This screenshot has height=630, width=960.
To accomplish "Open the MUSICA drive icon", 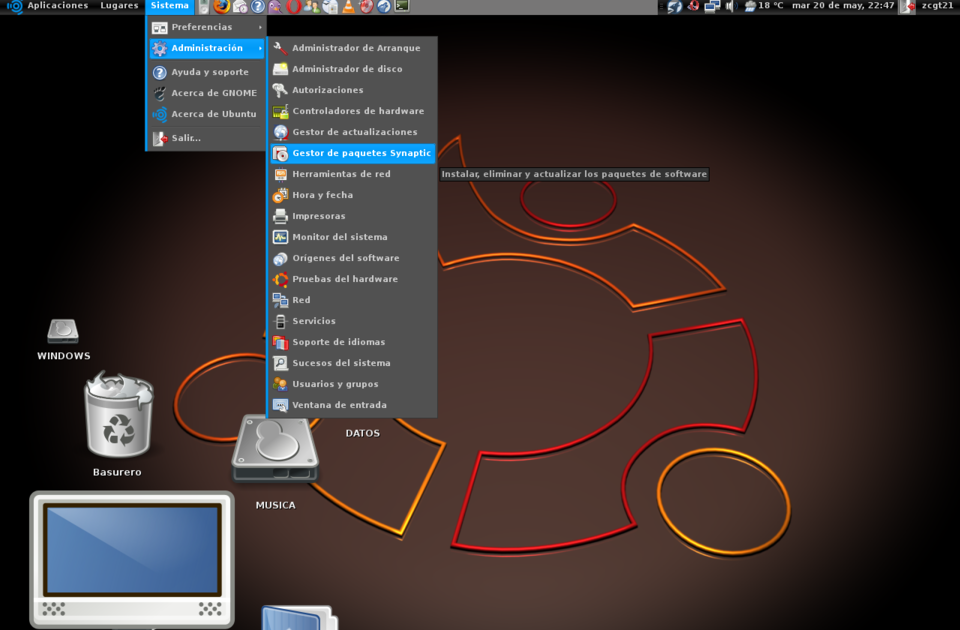I will pos(275,450).
